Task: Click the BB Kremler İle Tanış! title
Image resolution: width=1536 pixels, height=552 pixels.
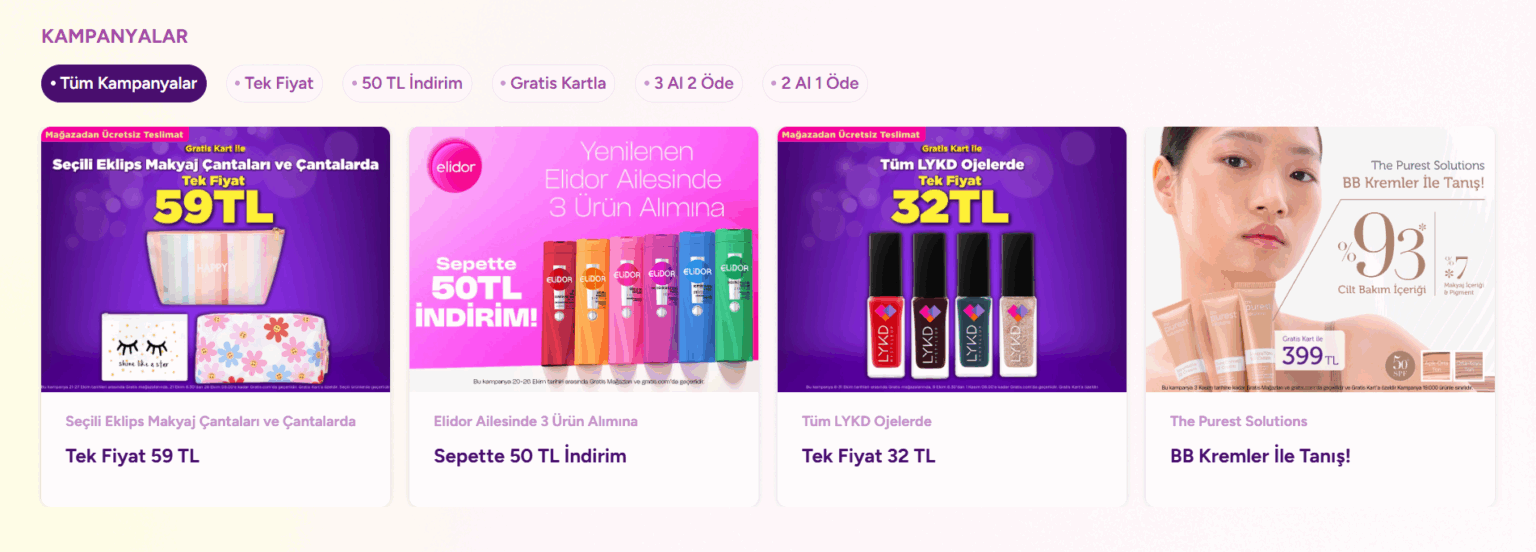Action: click(1260, 456)
